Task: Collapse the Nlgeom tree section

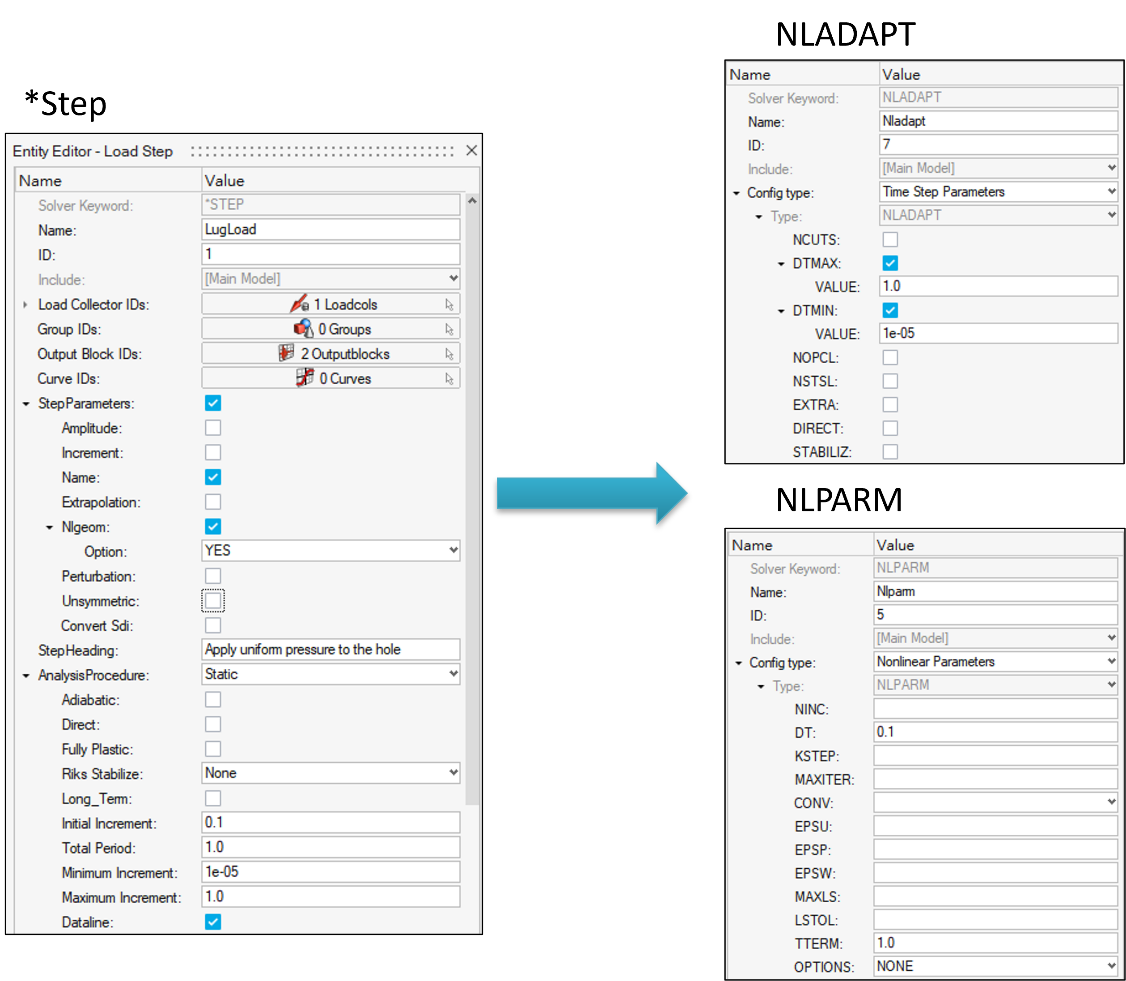Action: click(x=49, y=527)
